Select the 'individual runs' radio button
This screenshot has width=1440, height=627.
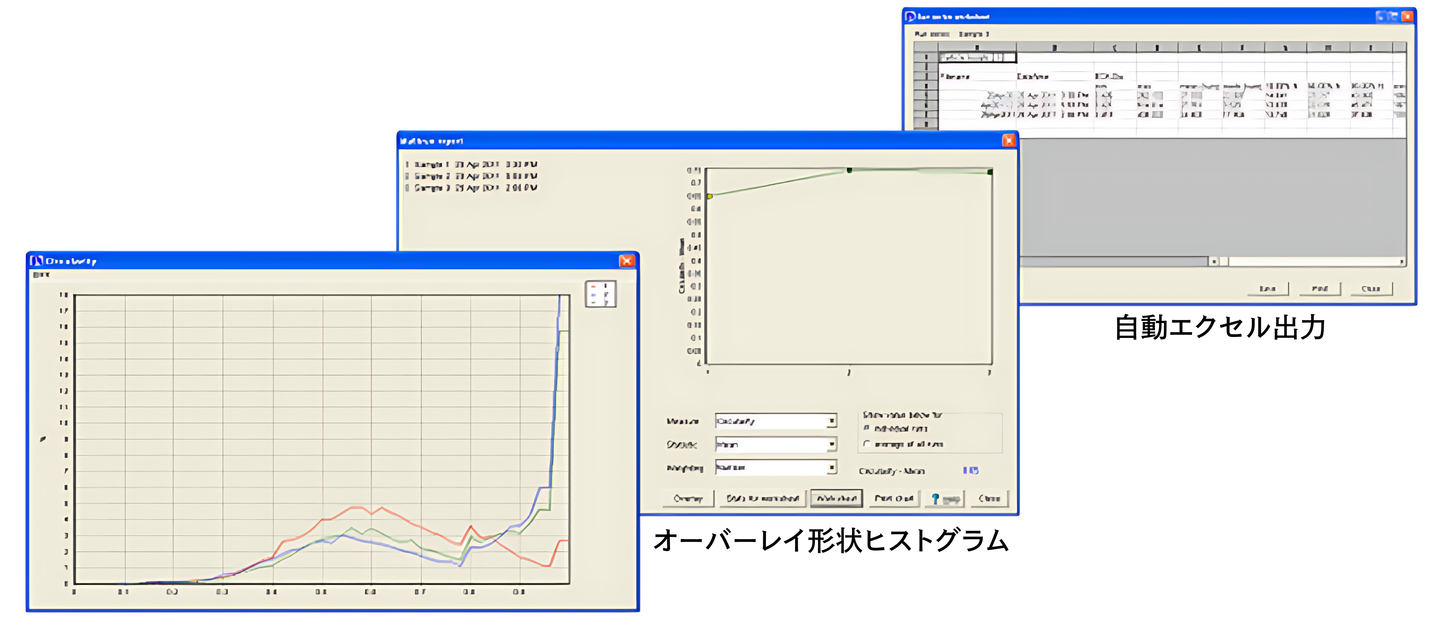click(x=866, y=427)
